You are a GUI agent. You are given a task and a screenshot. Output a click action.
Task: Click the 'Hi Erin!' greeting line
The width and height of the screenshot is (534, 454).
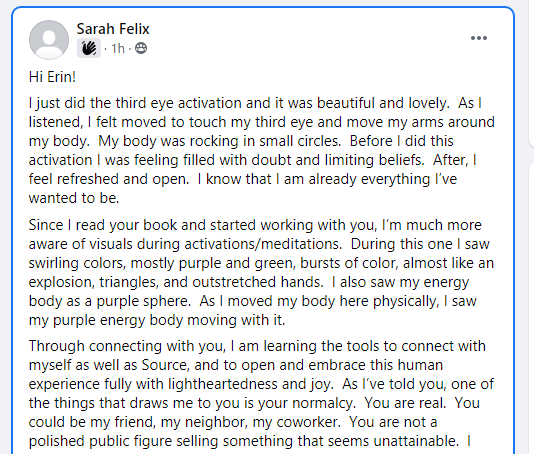coord(52,77)
